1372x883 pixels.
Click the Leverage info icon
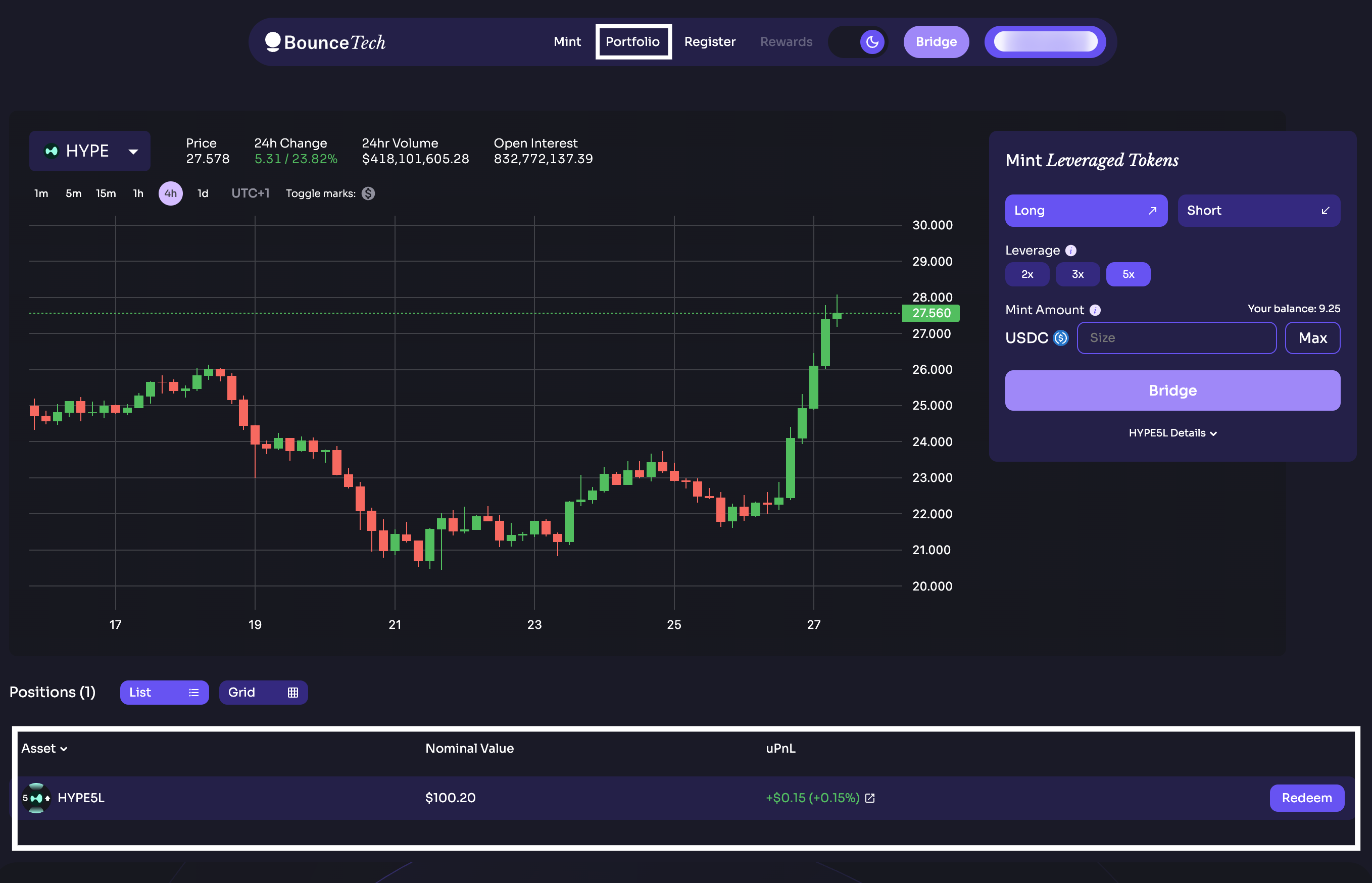coord(1070,251)
